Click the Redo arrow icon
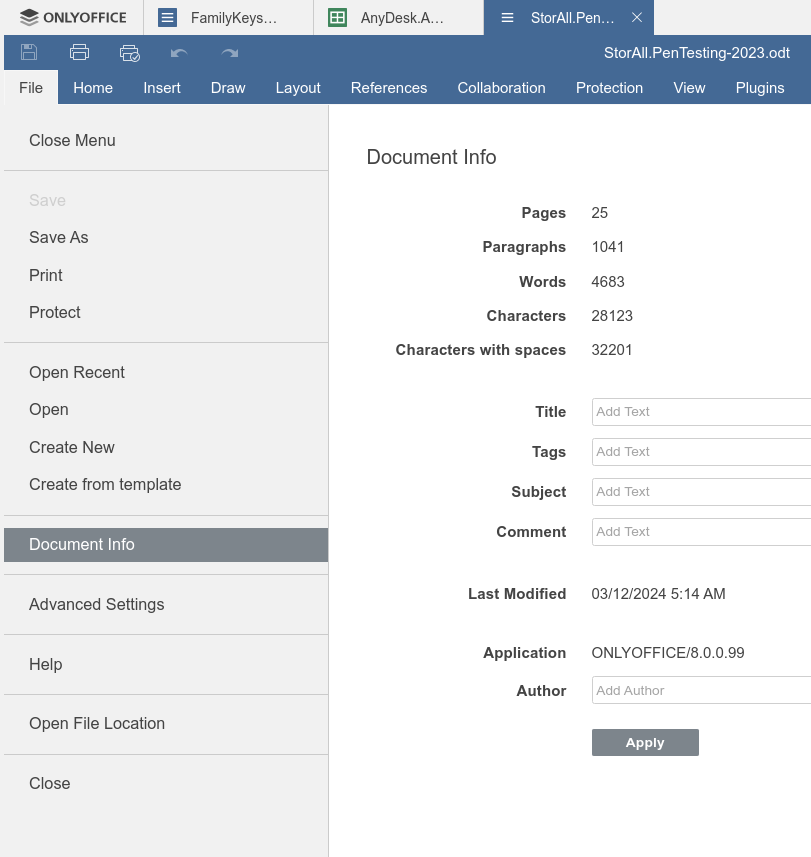This screenshot has width=811, height=857. pos(230,53)
